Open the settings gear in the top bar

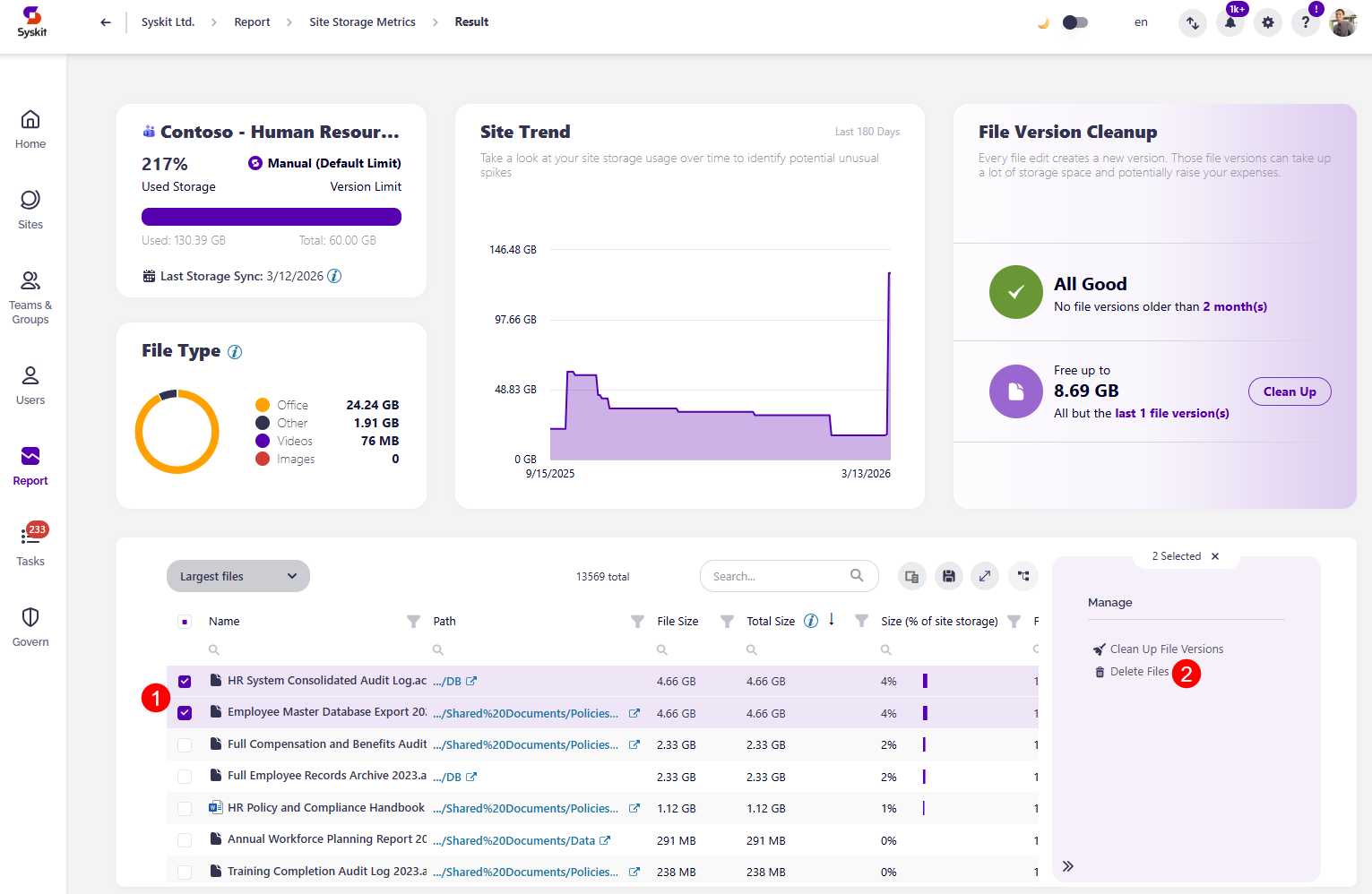1268,22
